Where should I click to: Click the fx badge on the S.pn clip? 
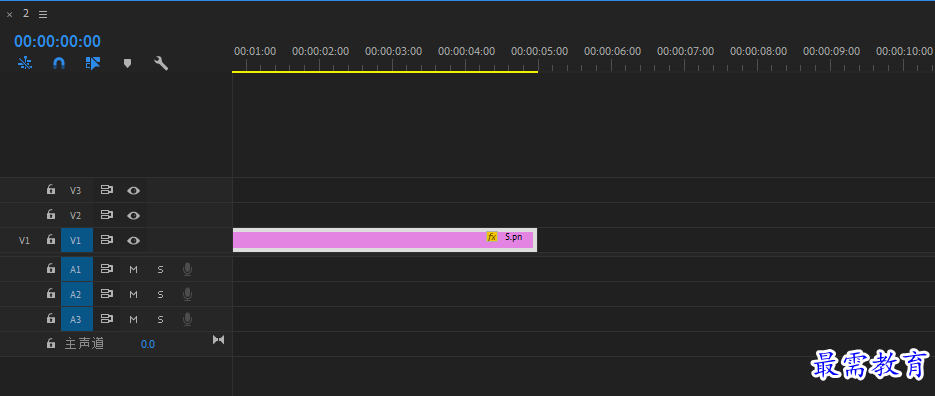pyautogui.click(x=492, y=237)
